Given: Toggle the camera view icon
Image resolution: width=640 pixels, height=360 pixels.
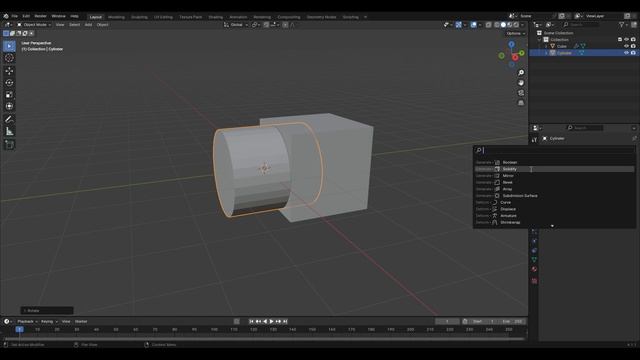Looking at the screenshot, I should pyautogui.click(x=521, y=93).
